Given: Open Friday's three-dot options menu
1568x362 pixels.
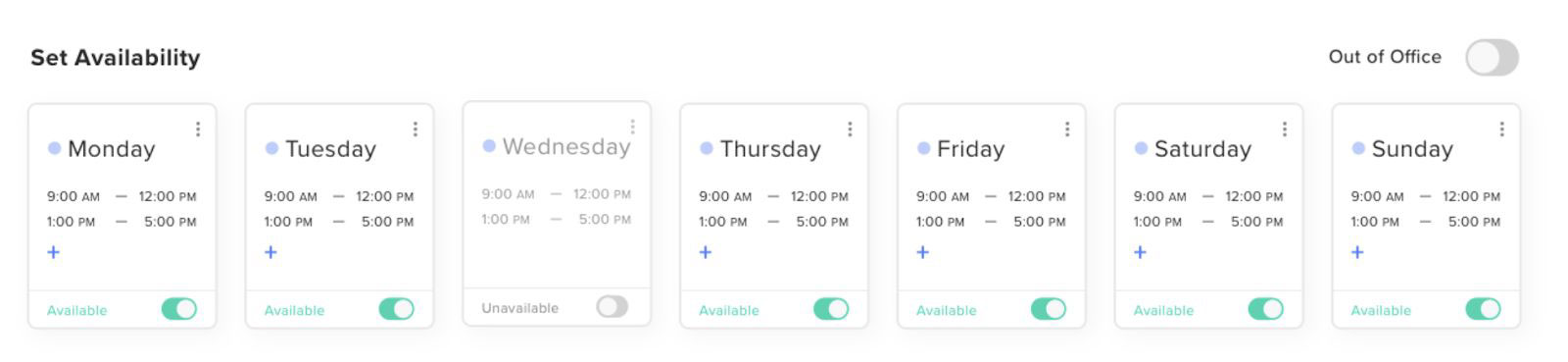Looking at the screenshot, I should click(1067, 129).
